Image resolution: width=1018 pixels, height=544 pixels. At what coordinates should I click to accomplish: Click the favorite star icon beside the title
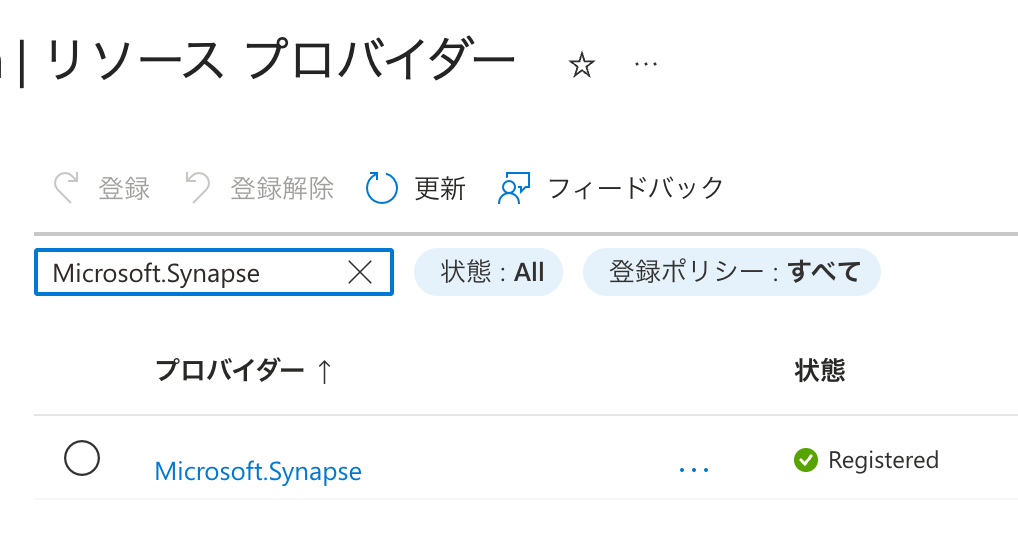[582, 66]
